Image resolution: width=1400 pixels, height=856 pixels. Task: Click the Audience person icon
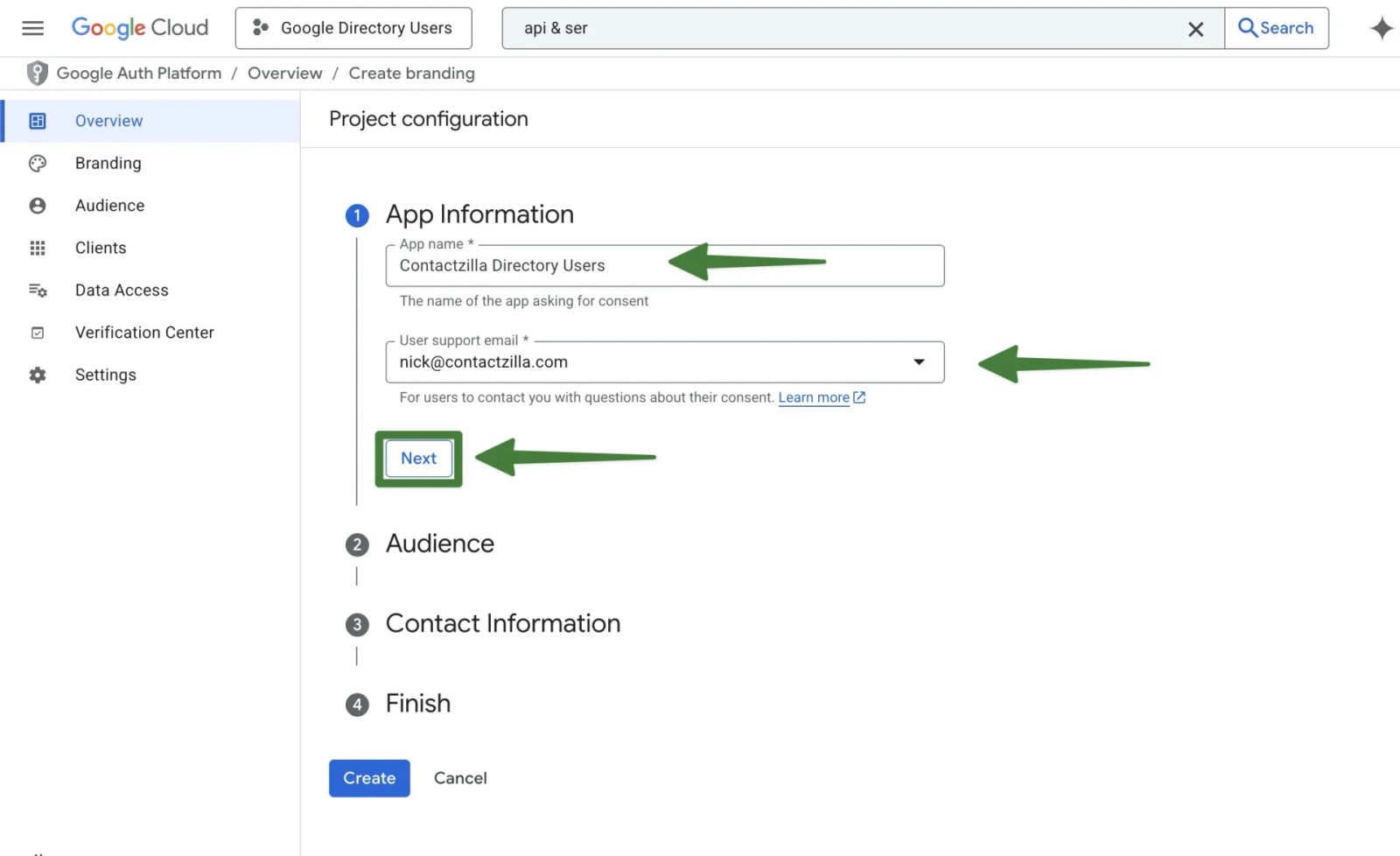click(x=38, y=206)
